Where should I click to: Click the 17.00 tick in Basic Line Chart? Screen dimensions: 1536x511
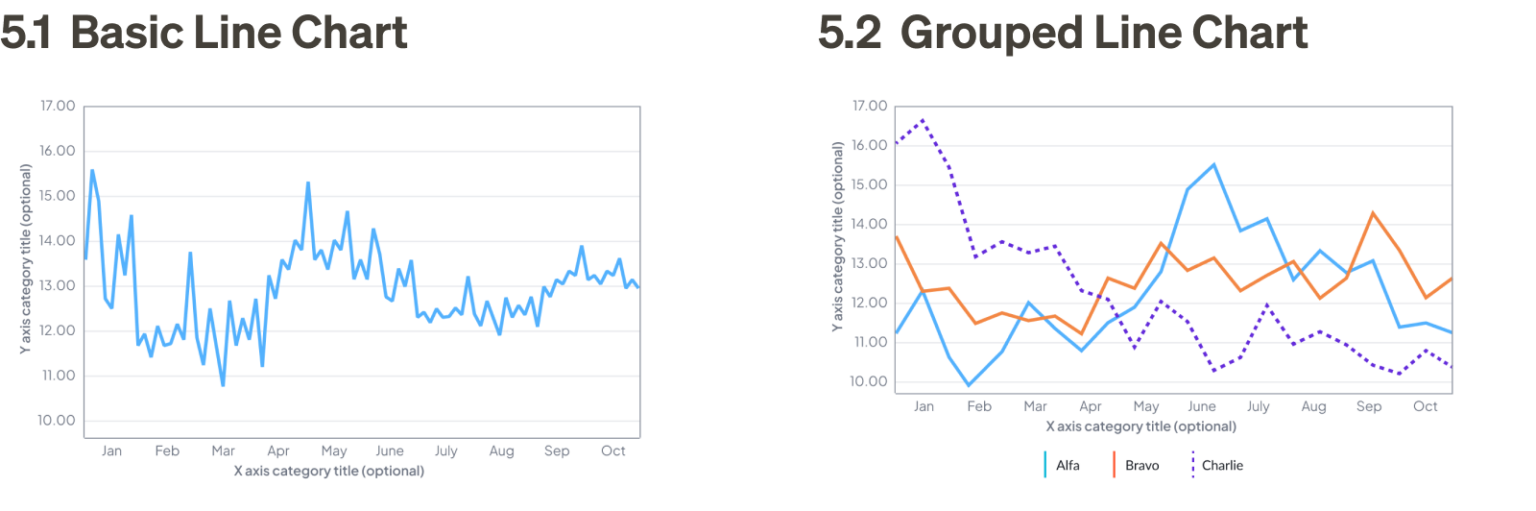pyautogui.click(x=58, y=106)
